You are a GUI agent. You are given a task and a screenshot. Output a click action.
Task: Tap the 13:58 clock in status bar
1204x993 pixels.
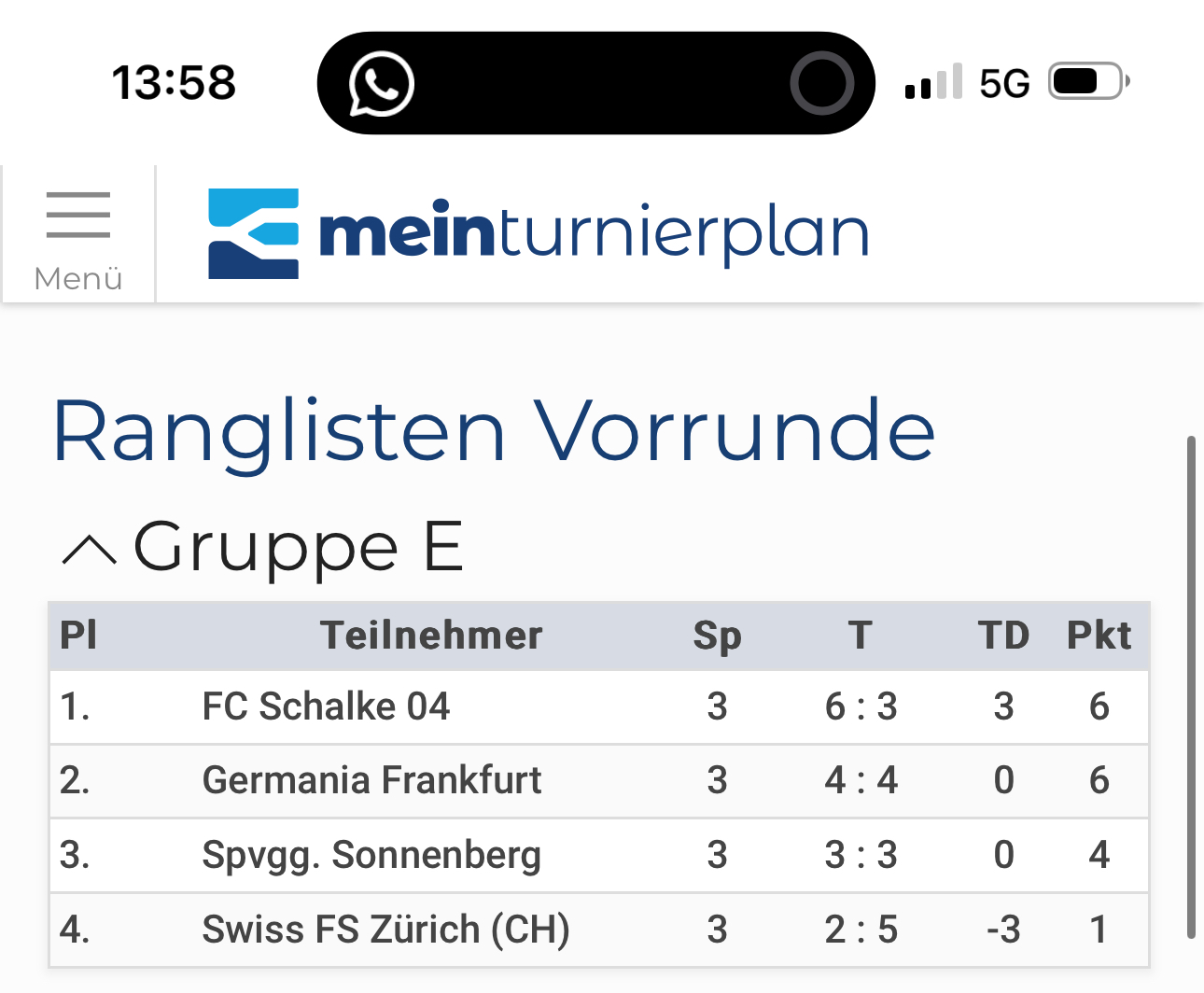[174, 82]
